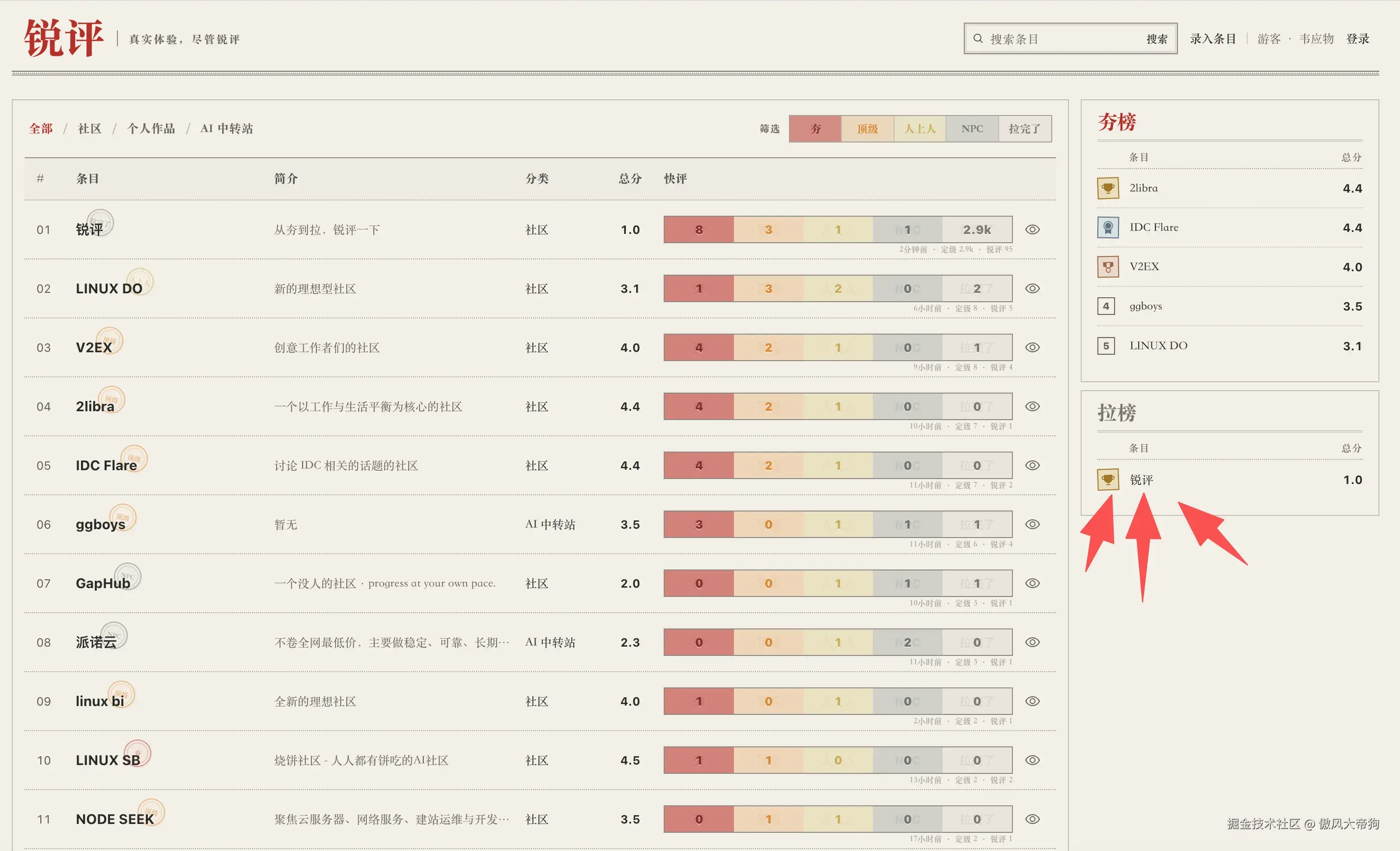The image size is (1400, 851).
Task: Open the GapHub entry title
Action: (103, 583)
